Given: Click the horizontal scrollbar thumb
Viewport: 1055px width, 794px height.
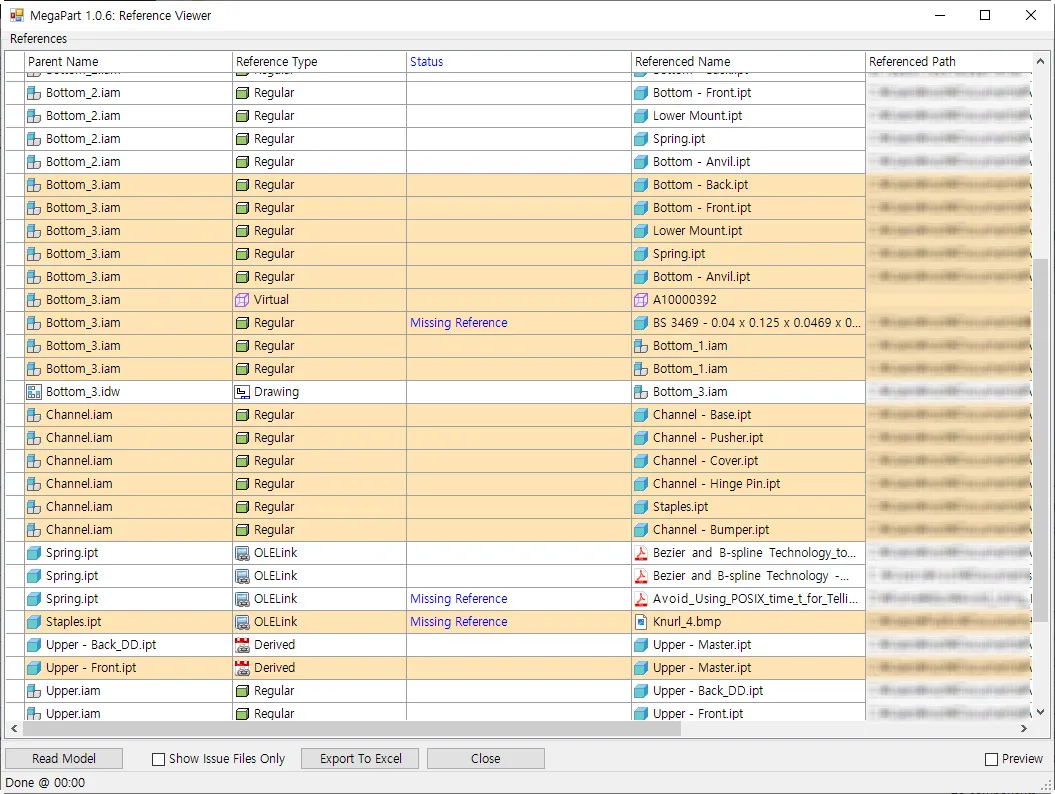Looking at the screenshot, I should click(x=352, y=729).
